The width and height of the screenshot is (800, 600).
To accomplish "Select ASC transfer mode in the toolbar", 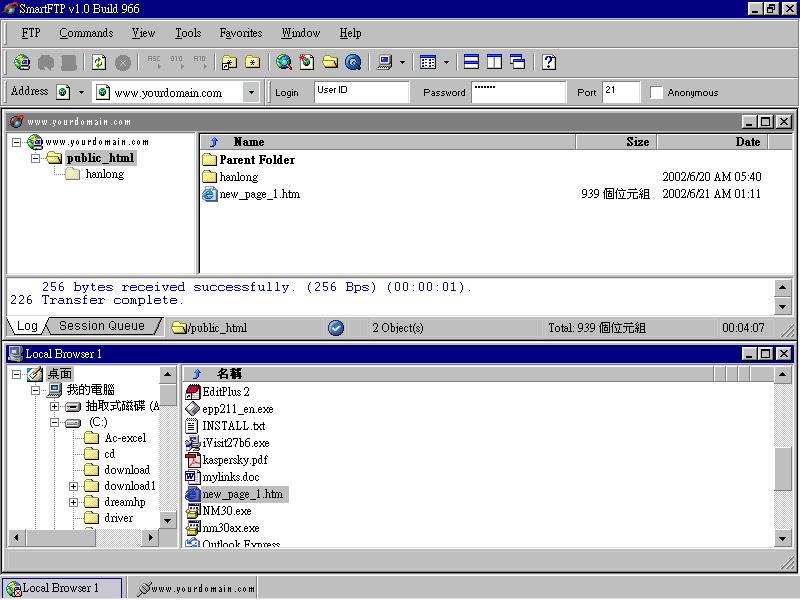I will pyautogui.click(x=154, y=62).
